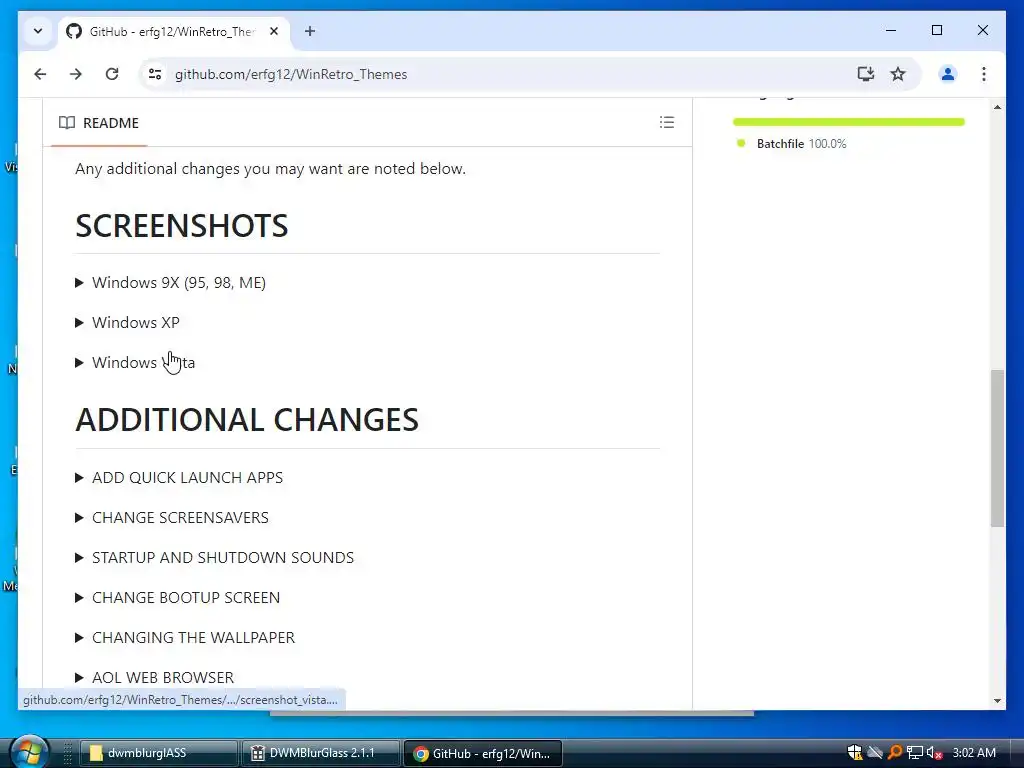Click the browser back arrow

point(40,74)
